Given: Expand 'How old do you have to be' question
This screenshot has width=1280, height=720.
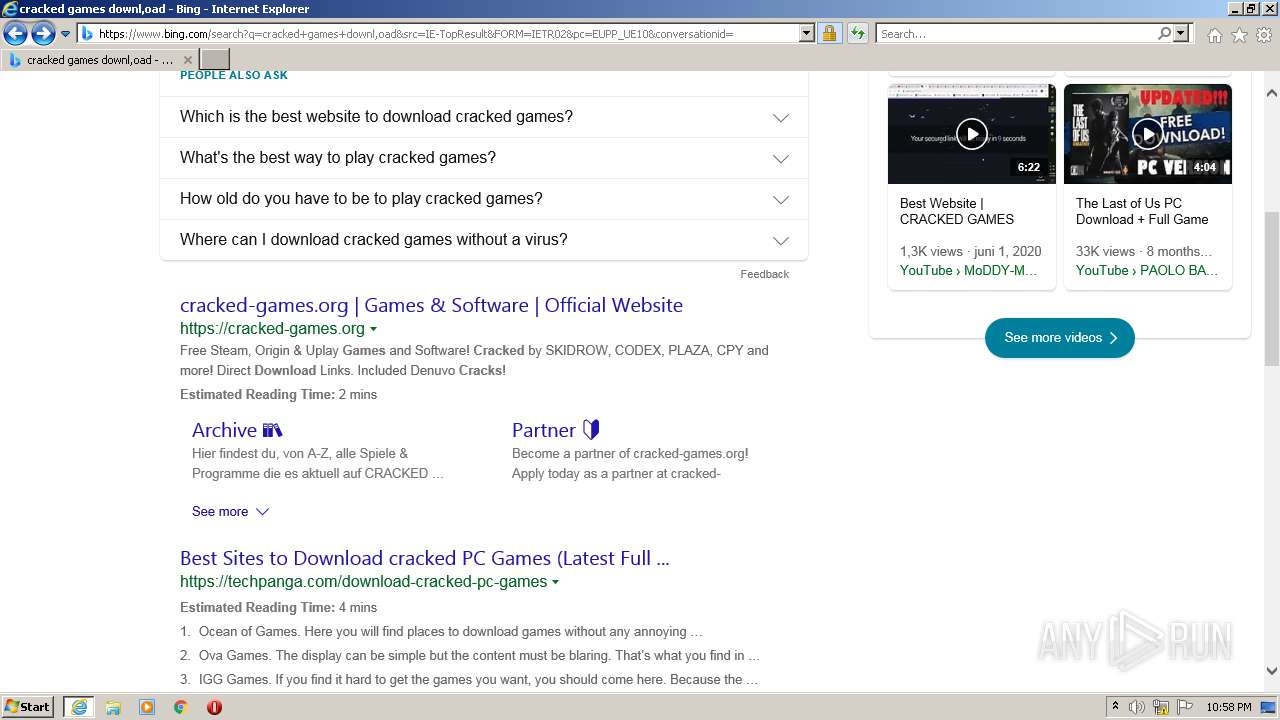Looking at the screenshot, I should pyautogui.click(x=484, y=199).
